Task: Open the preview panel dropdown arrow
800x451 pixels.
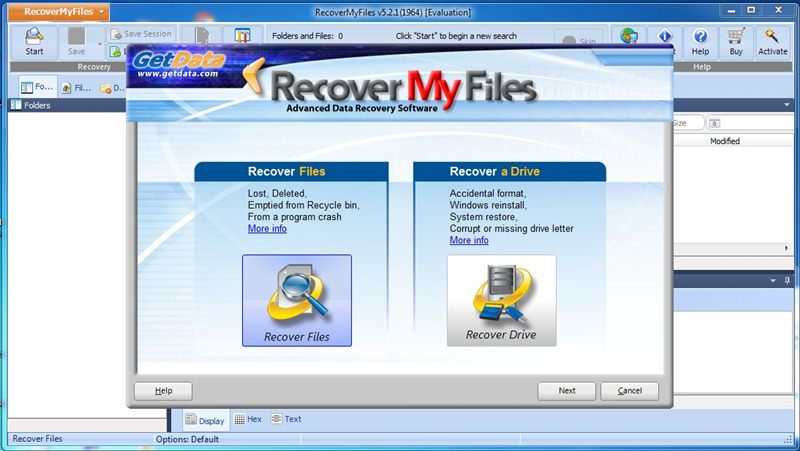Action: [773, 281]
